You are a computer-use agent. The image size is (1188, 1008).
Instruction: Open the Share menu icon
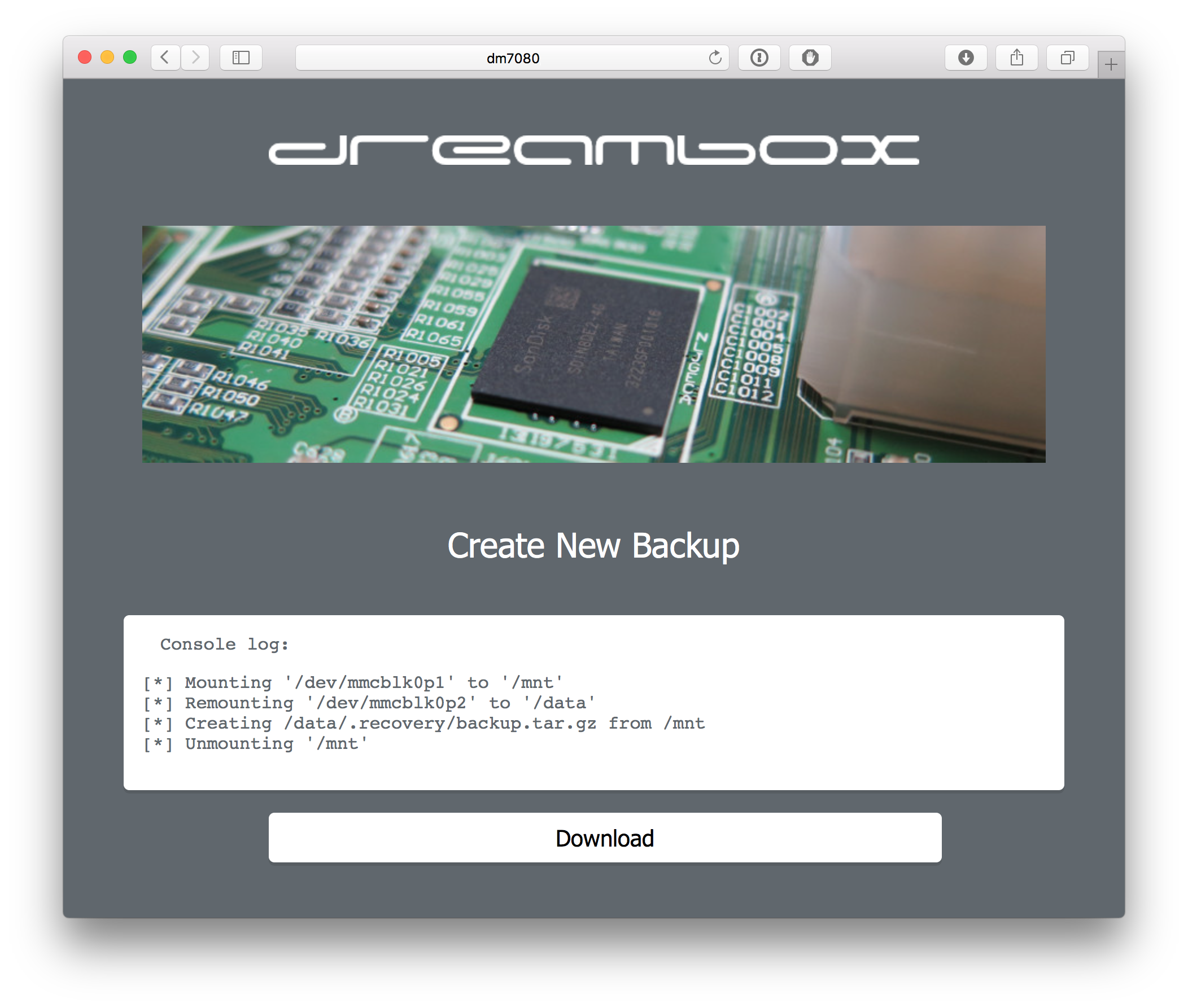(1016, 58)
